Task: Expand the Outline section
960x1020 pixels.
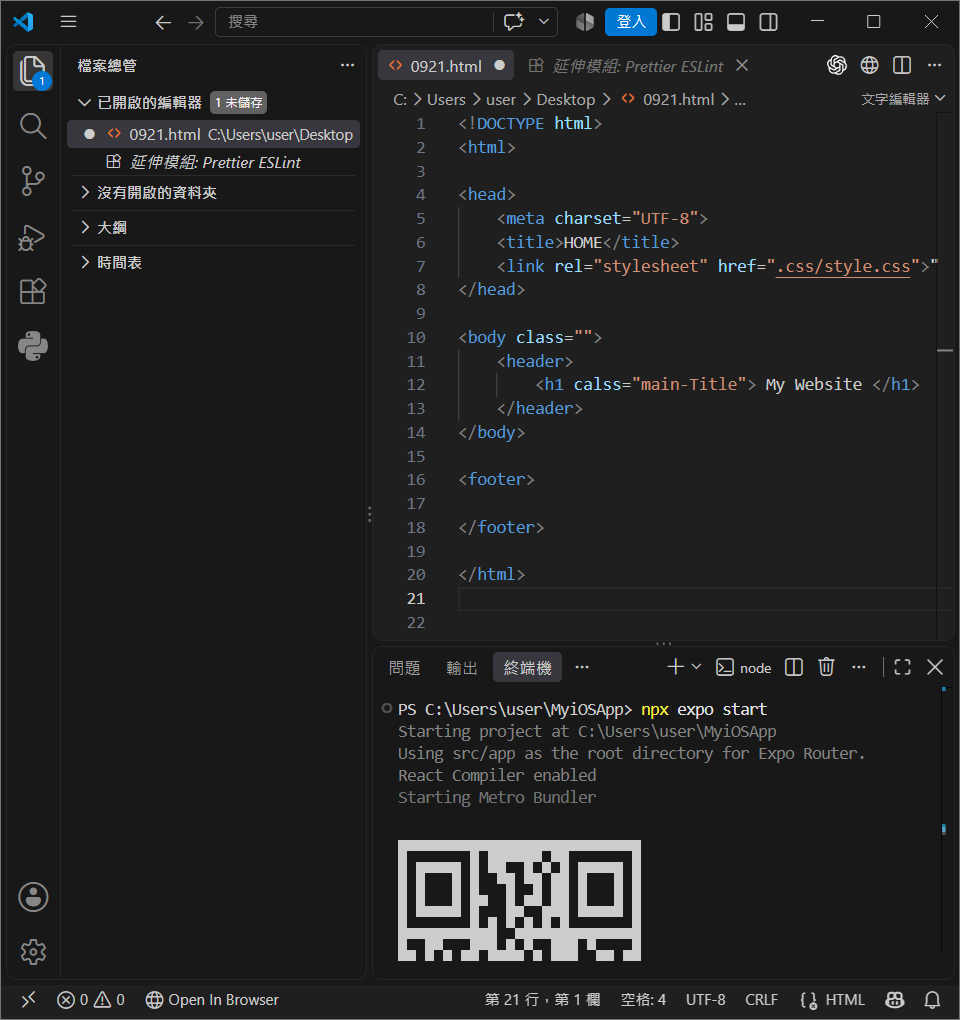Action: (x=84, y=228)
